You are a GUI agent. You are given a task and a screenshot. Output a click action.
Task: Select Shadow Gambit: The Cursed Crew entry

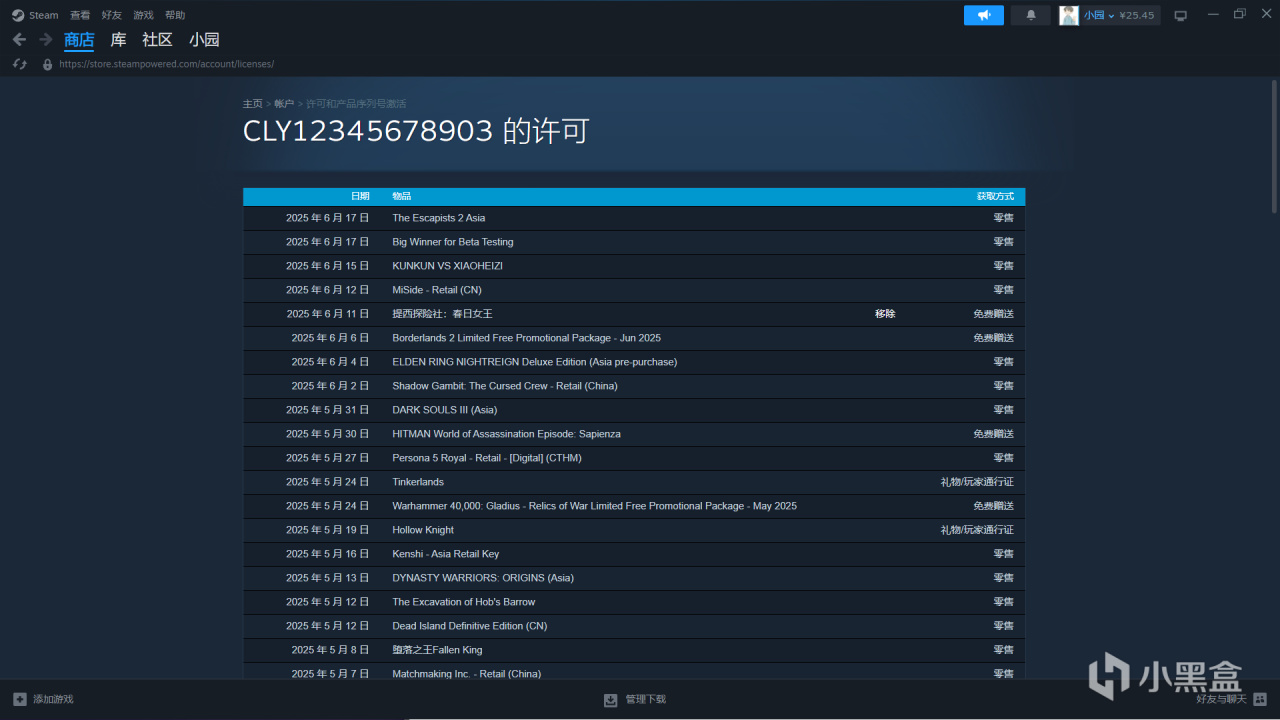pos(505,386)
